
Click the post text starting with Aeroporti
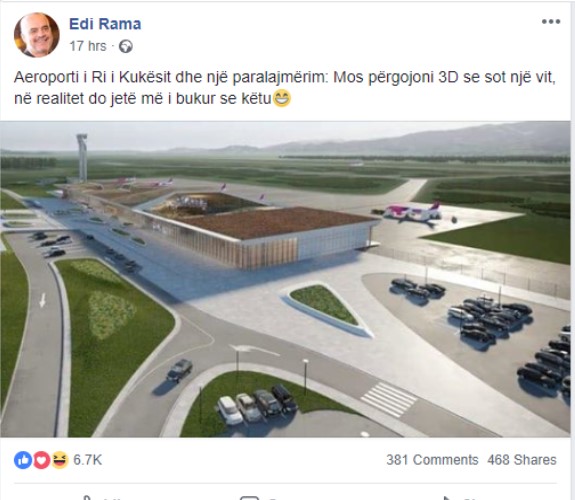pos(285,88)
